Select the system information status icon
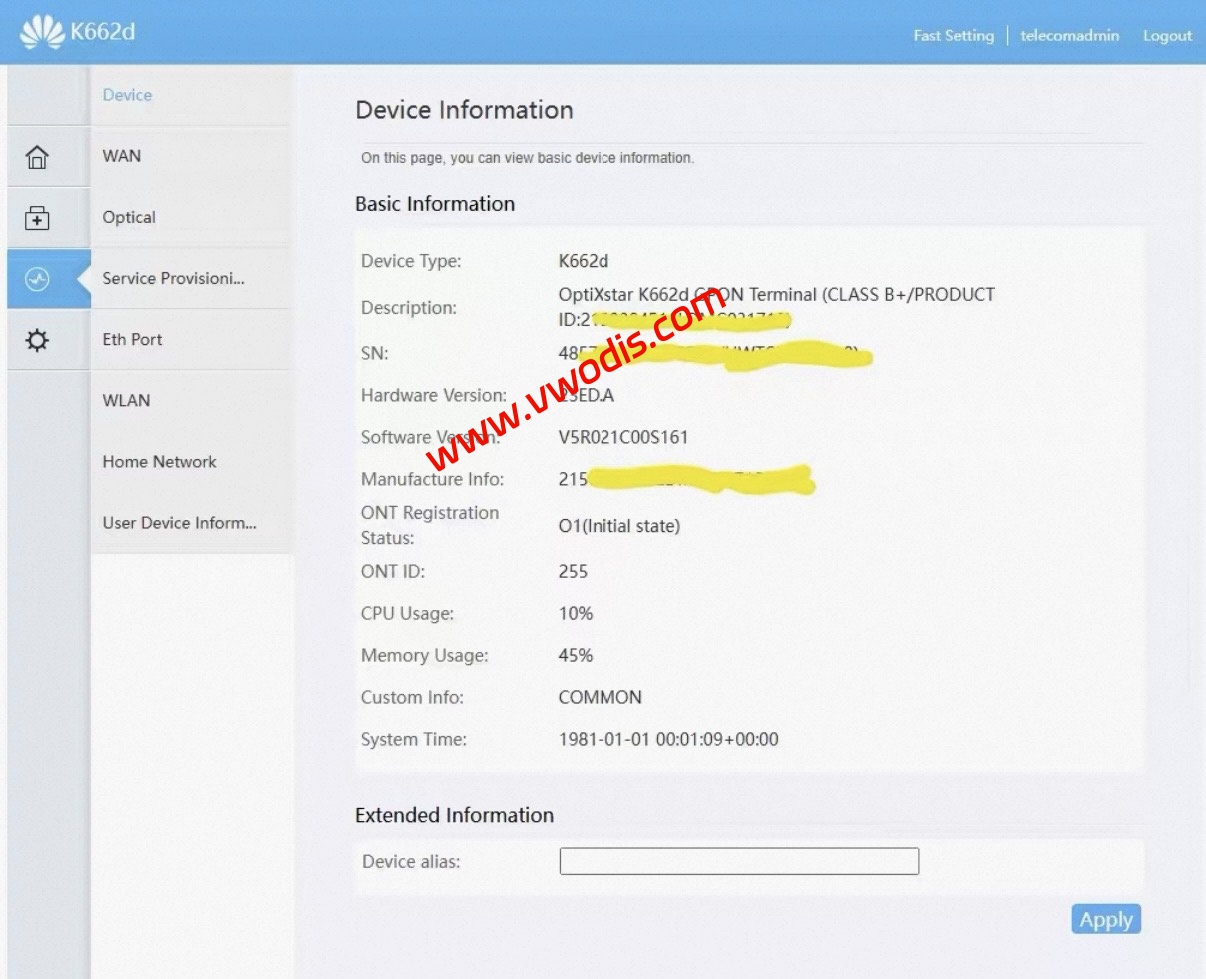The width and height of the screenshot is (1206, 979). point(37,279)
